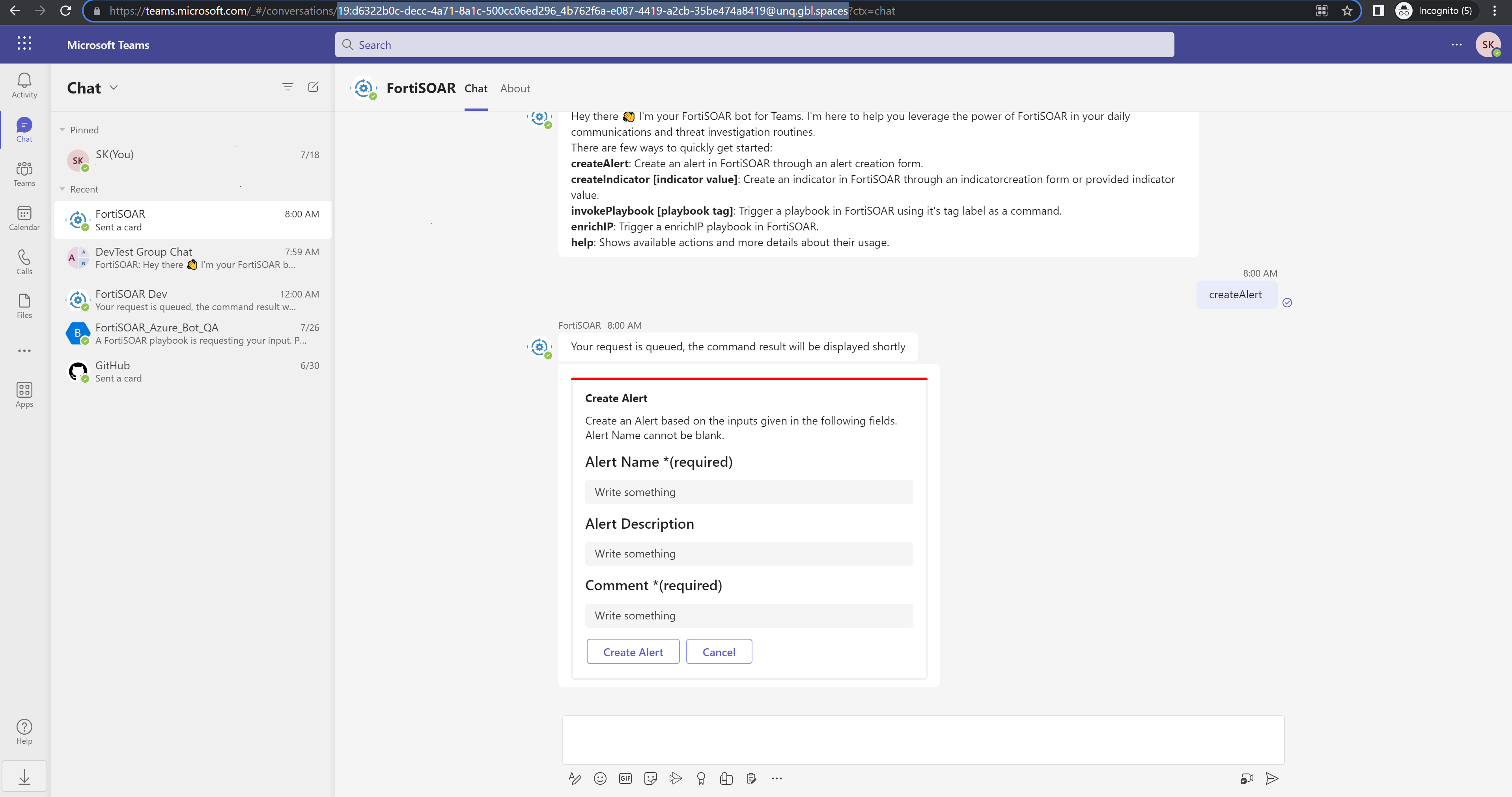Image resolution: width=1512 pixels, height=797 pixels.
Task: Open the DevTest Group Chat conversation
Action: 193,258
